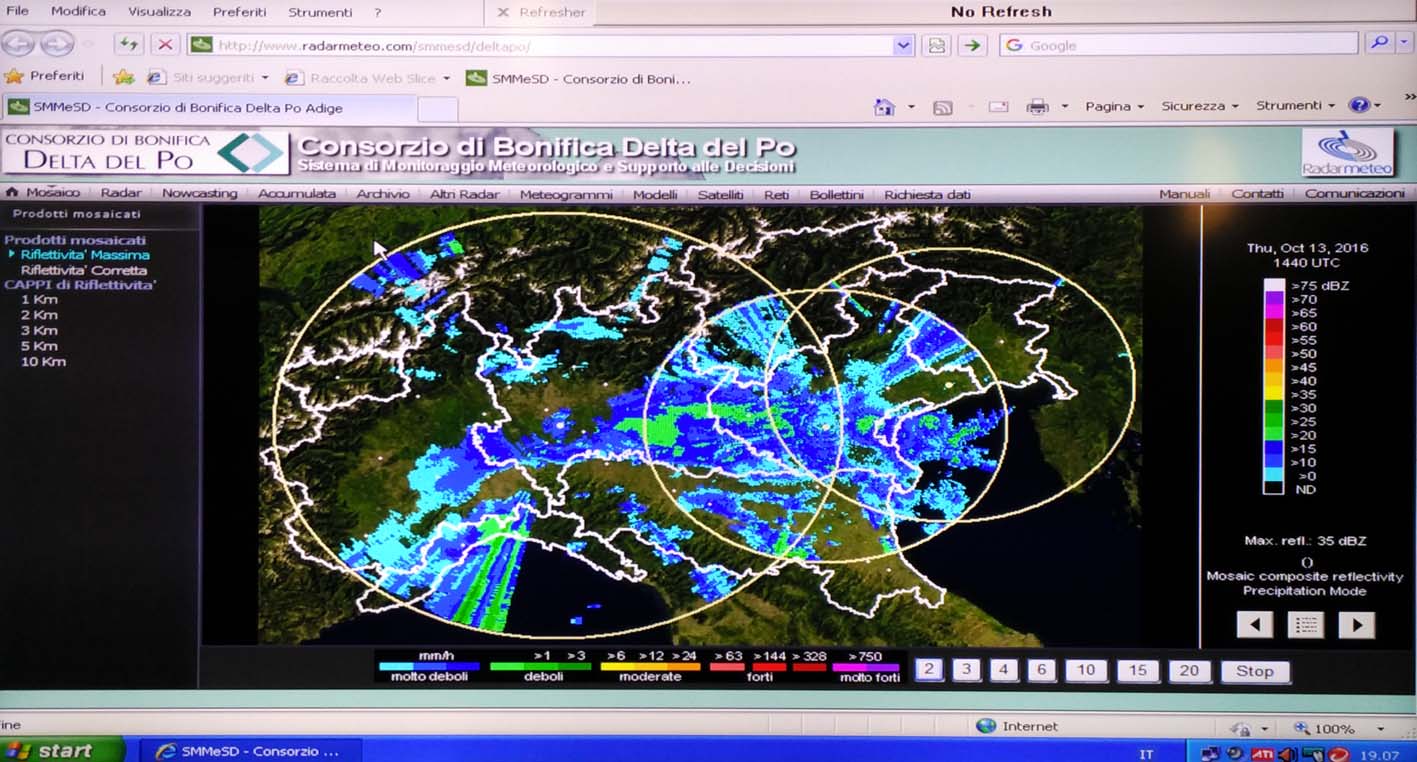Viewport: 1417px width, 762px height.
Task: Open the Home button dropdown arrow
Action: [911, 106]
